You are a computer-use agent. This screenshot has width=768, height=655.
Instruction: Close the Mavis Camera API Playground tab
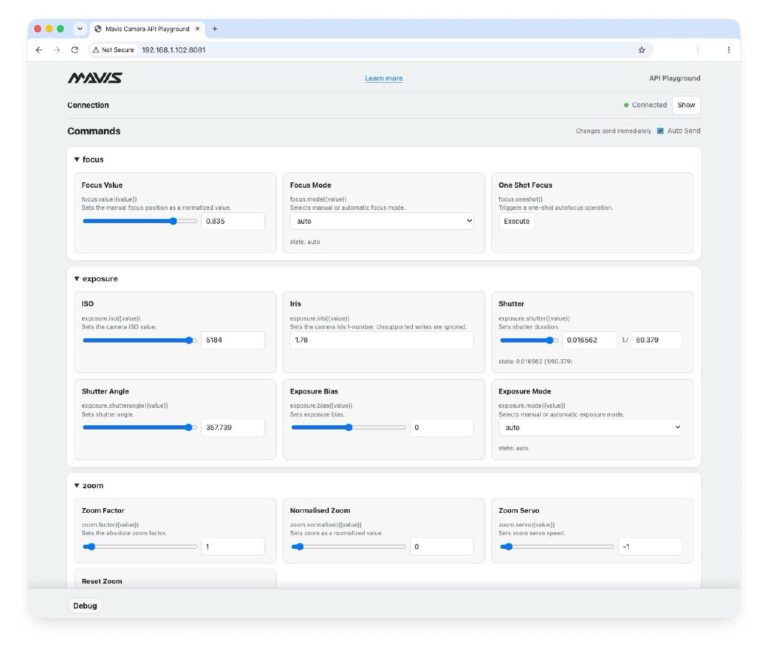[197, 29]
